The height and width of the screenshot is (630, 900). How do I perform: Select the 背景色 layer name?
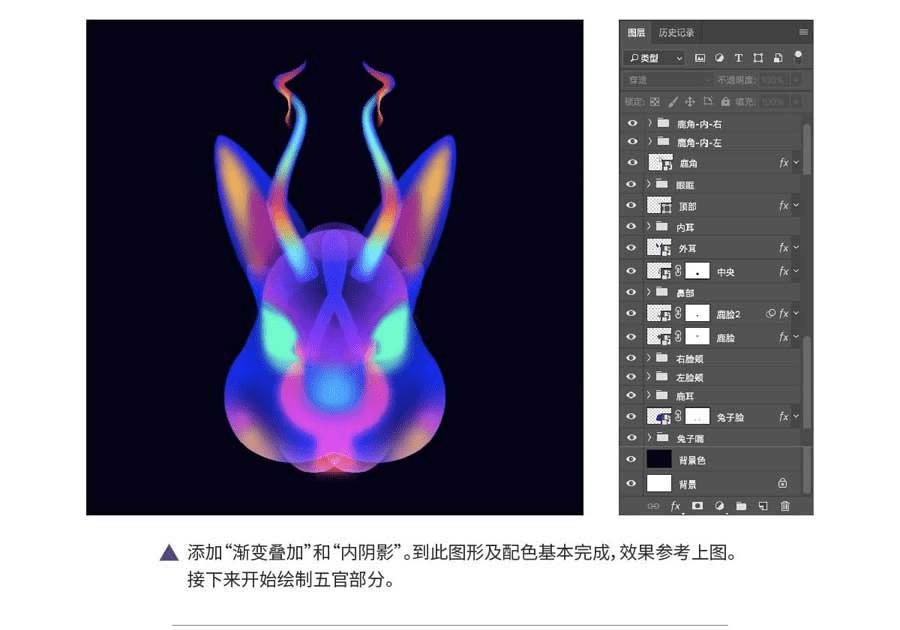pos(692,460)
